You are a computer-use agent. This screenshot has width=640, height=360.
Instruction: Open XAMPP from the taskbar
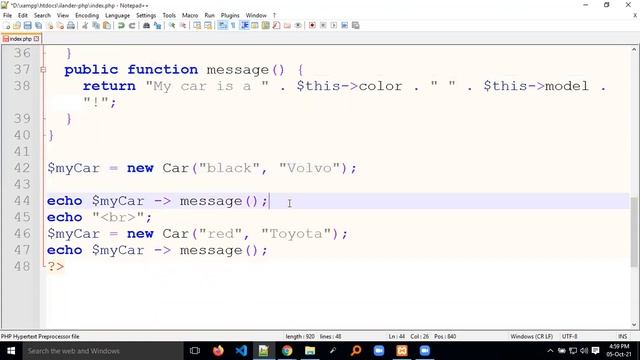[x=402, y=351]
